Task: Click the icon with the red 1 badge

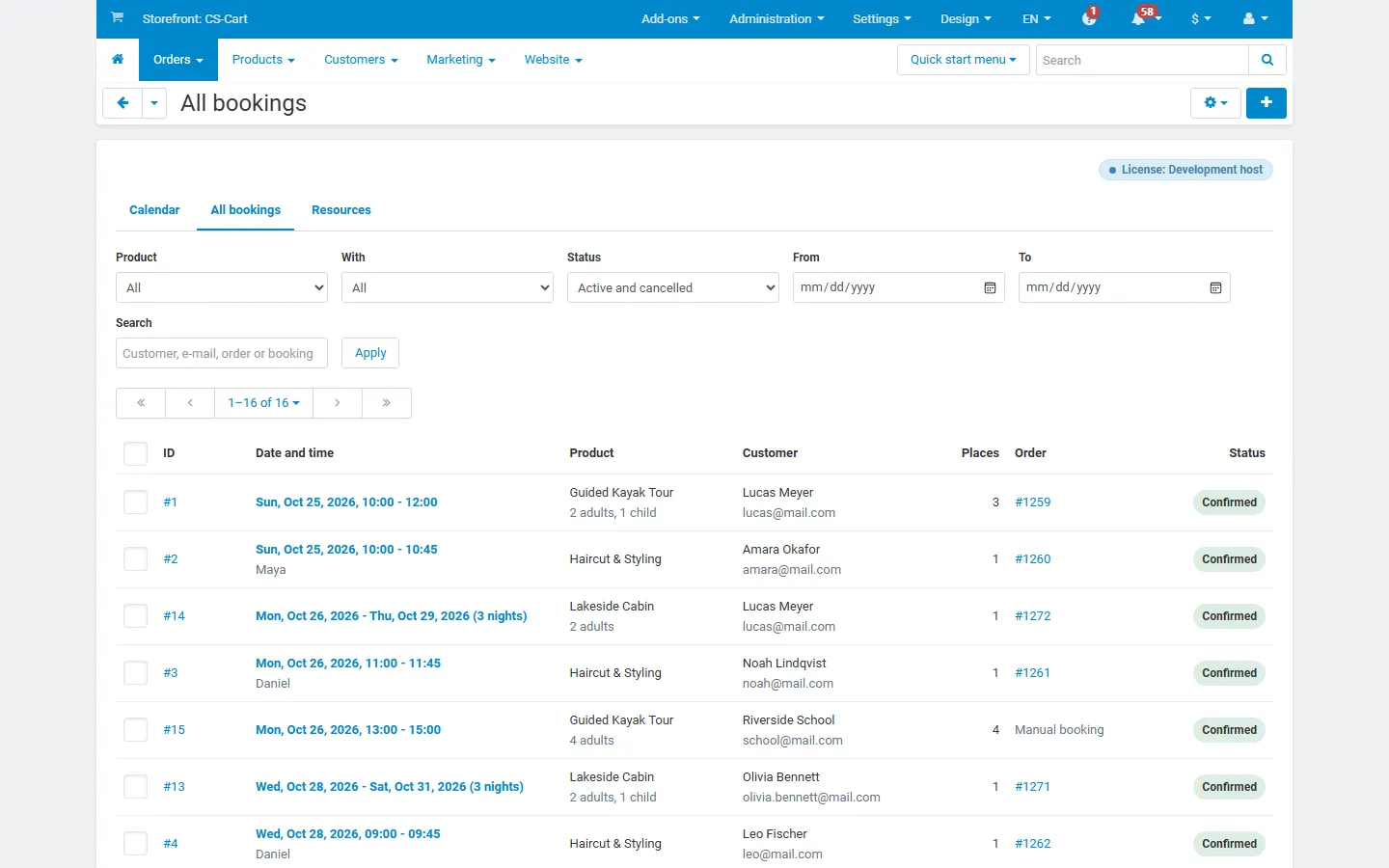Action: coord(1090,18)
